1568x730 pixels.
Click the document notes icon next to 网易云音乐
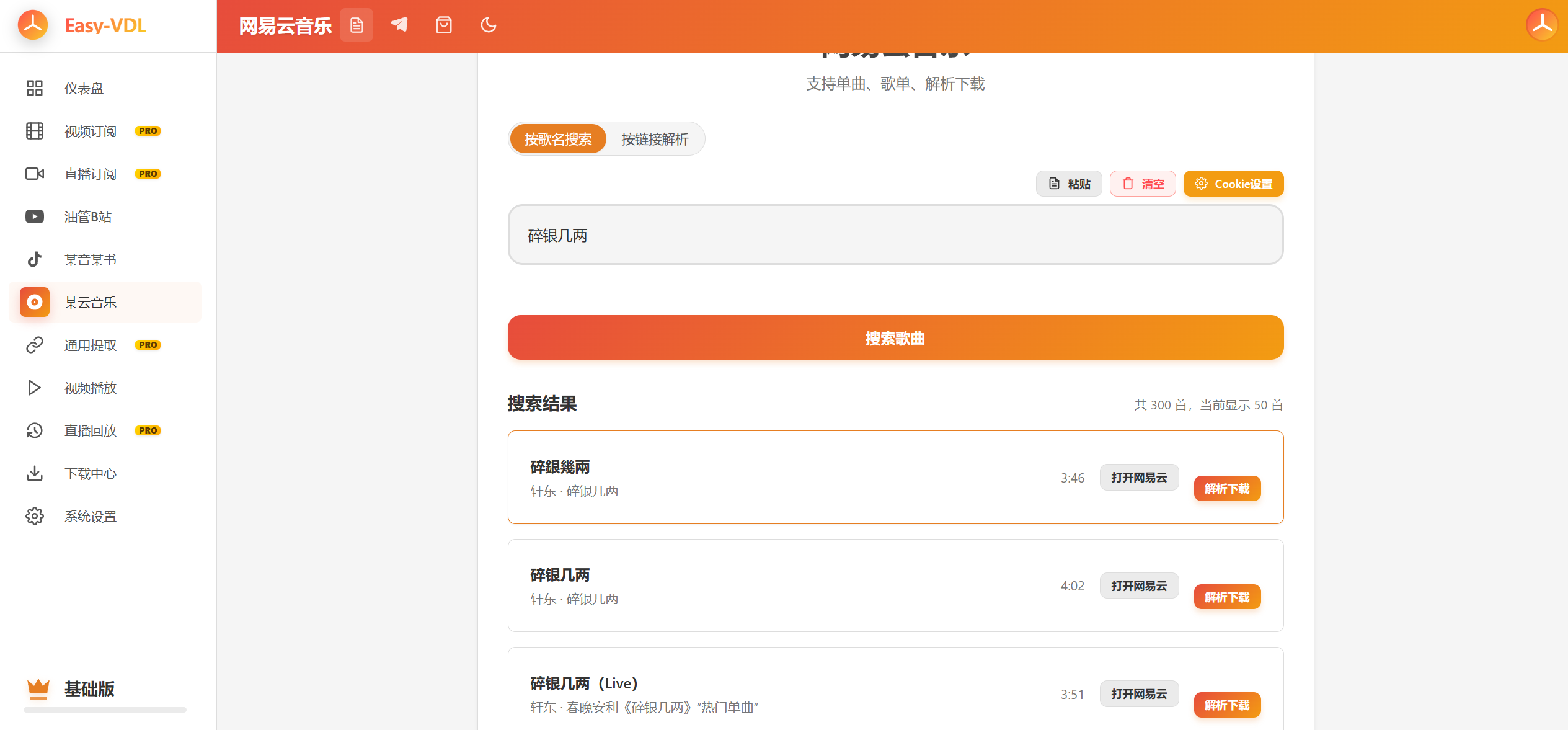coord(357,24)
